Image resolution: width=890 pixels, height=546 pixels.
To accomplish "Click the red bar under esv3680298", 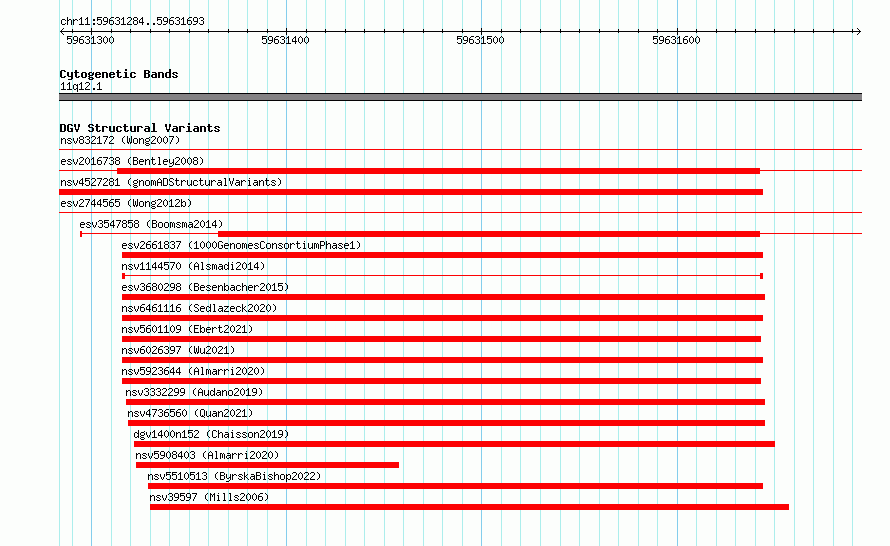I will pyautogui.click(x=443, y=297).
